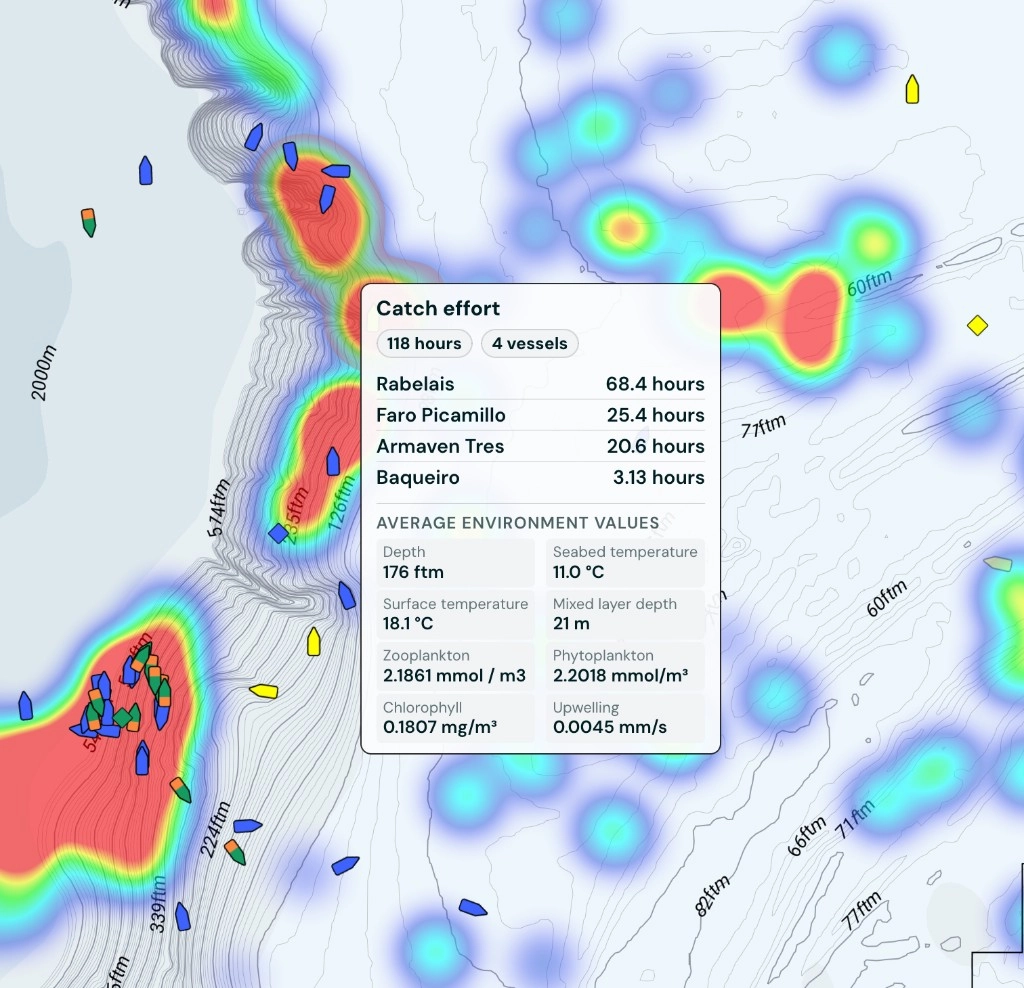Select the upright yellow vessel in the map's top-right
Viewport: 1024px width, 988px height.
pos(912,89)
